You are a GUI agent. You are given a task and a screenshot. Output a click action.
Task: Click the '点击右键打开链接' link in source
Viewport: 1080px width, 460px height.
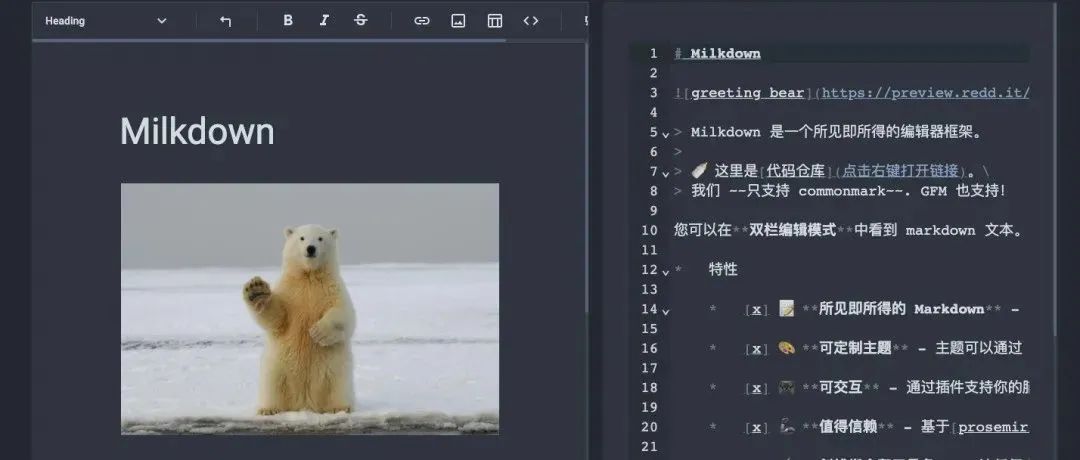pyautogui.click(x=900, y=171)
